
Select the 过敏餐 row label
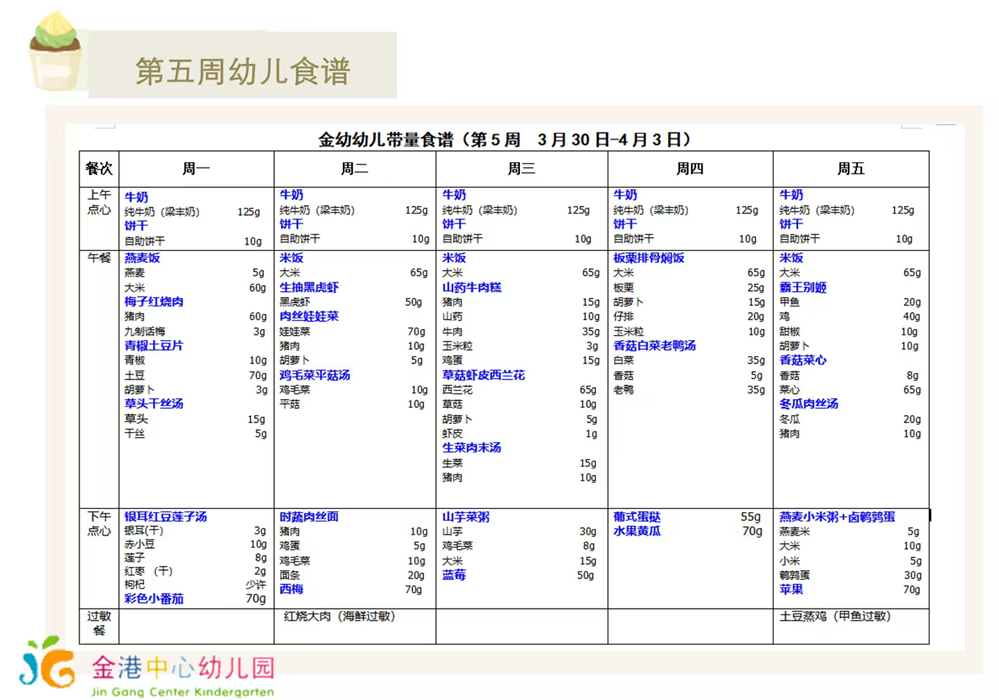click(x=100, y=624)
